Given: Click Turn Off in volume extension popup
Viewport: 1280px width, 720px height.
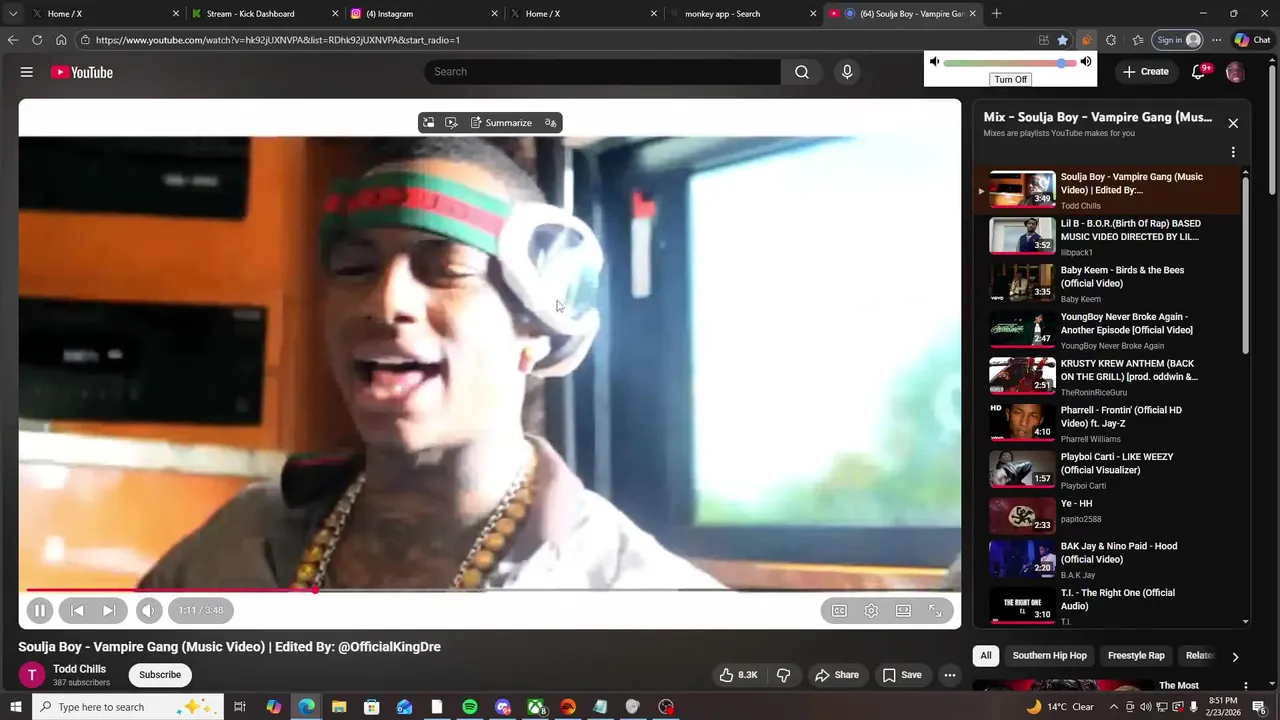Looking at the screenshot, I should (1010, 79).
